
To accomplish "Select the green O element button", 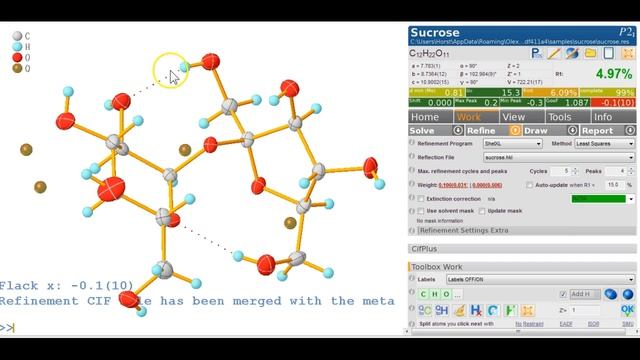I will coord(446,294).
